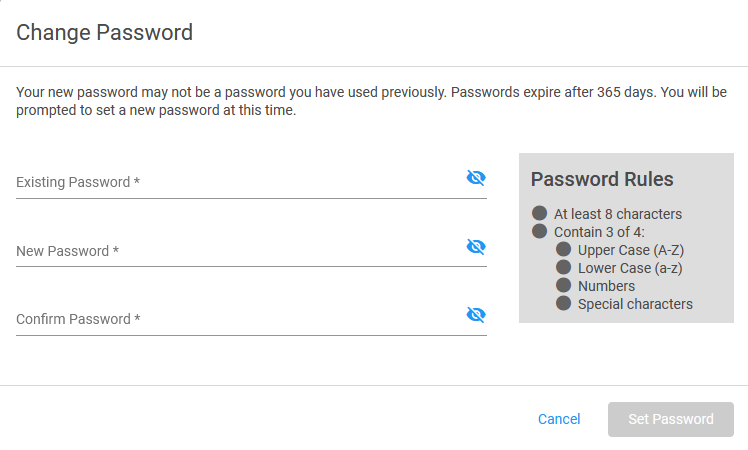Toggle New Password visibility eye icon
Viewport: 748px width, 450px height.
click(x=476, y=247)
